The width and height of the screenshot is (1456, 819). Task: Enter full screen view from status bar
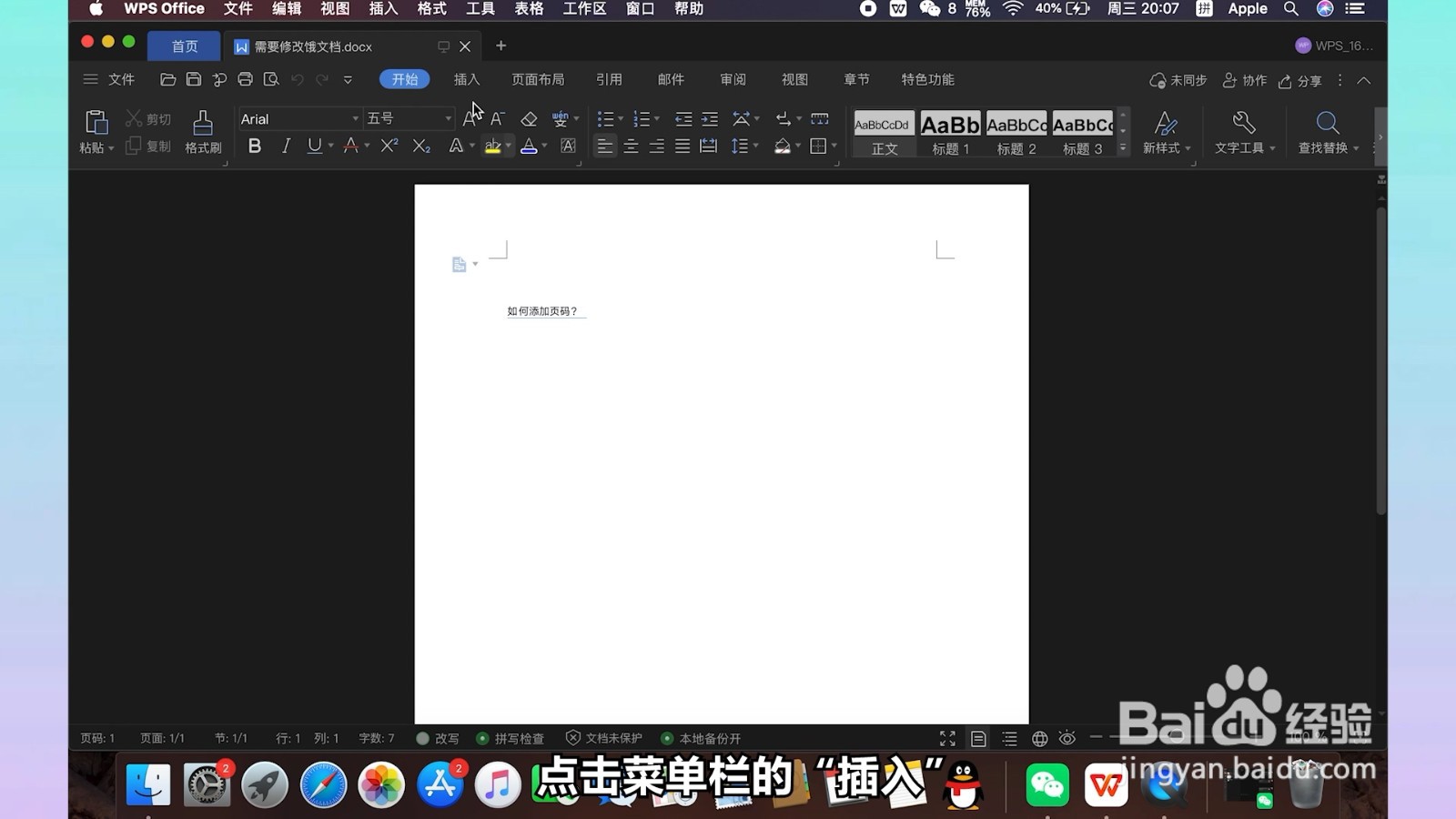tap(947, 738)
